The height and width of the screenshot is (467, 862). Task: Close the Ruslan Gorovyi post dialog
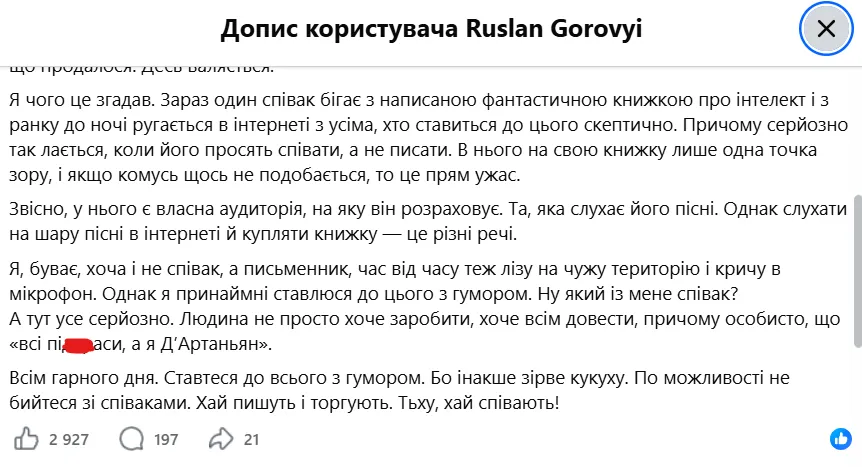[826, 29]
